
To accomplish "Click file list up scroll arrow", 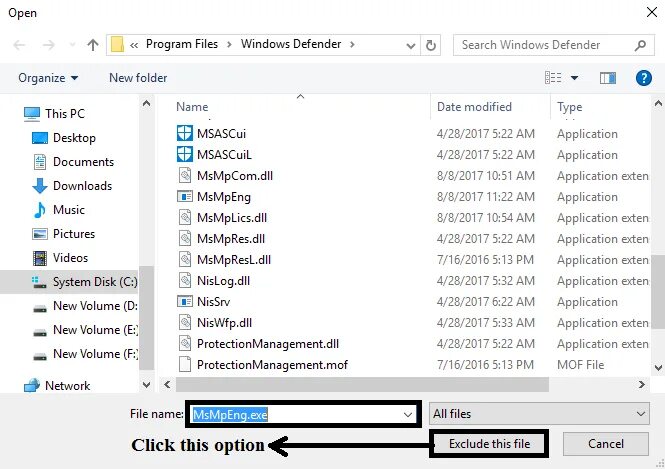I will (658, 103).
